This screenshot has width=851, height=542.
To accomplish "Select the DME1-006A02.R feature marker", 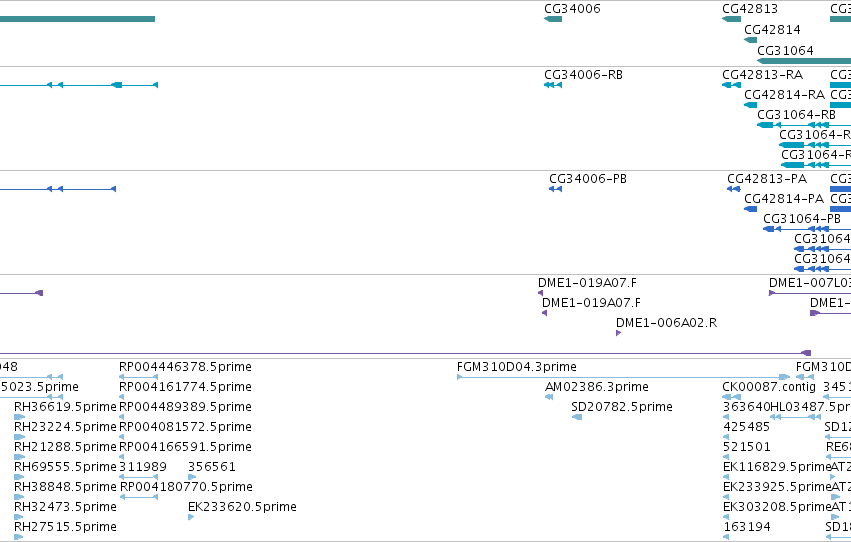I will tap(619, 333).
